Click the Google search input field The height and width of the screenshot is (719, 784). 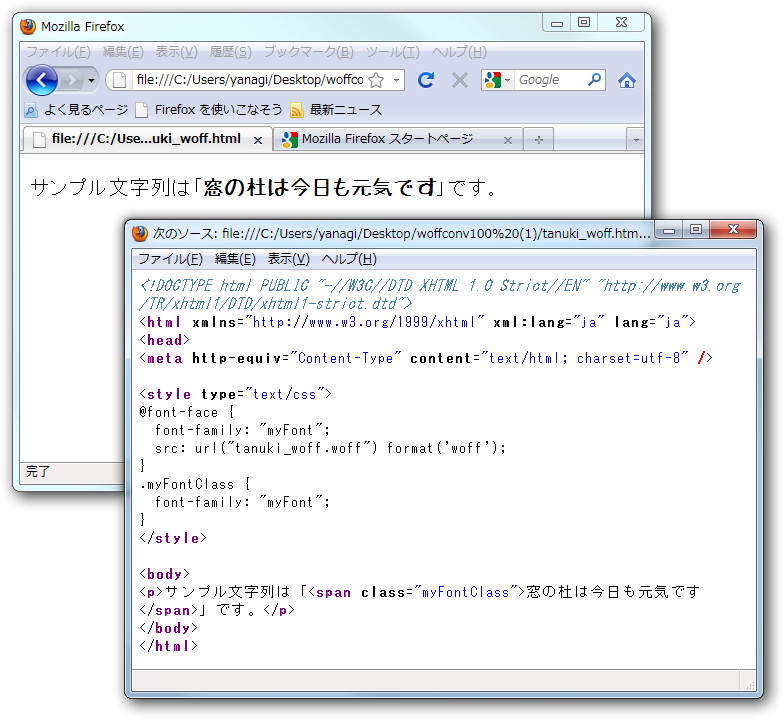550,80
